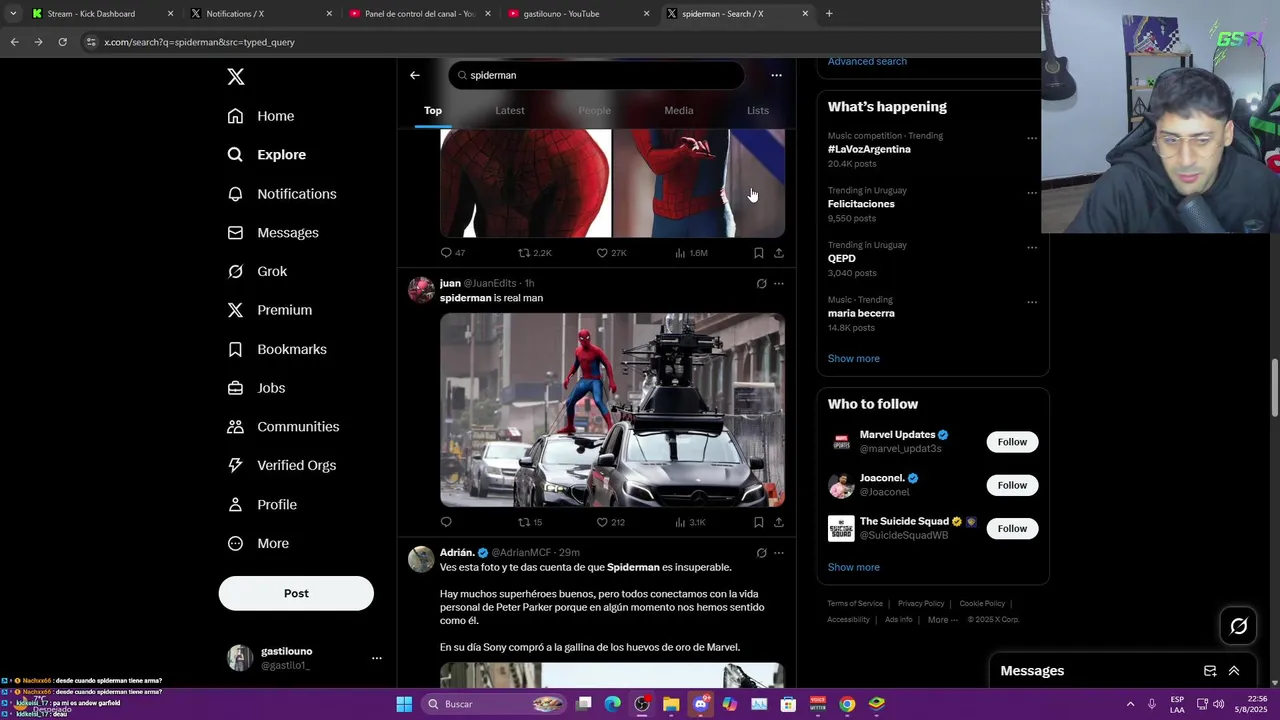Open Advanced search link
Viewport: 1280px width, 720px height.
pos(867,61)
